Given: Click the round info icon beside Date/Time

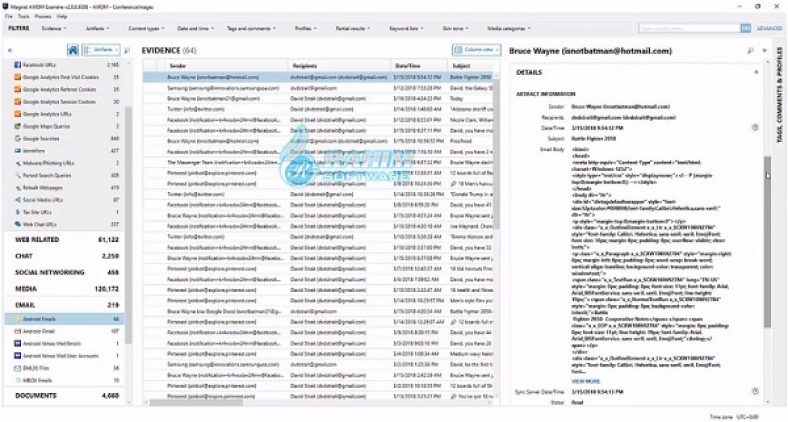Looking at the screenshot, I should tap(755, 128).
